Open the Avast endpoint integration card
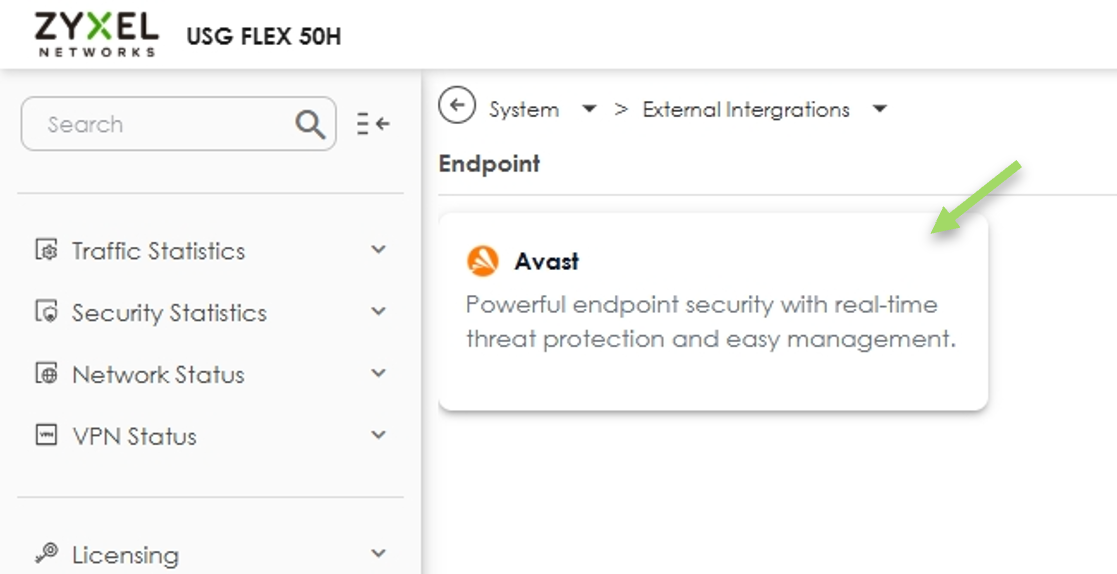The width and height of the screenshot is (1117, 574). (x=713, y=311)
